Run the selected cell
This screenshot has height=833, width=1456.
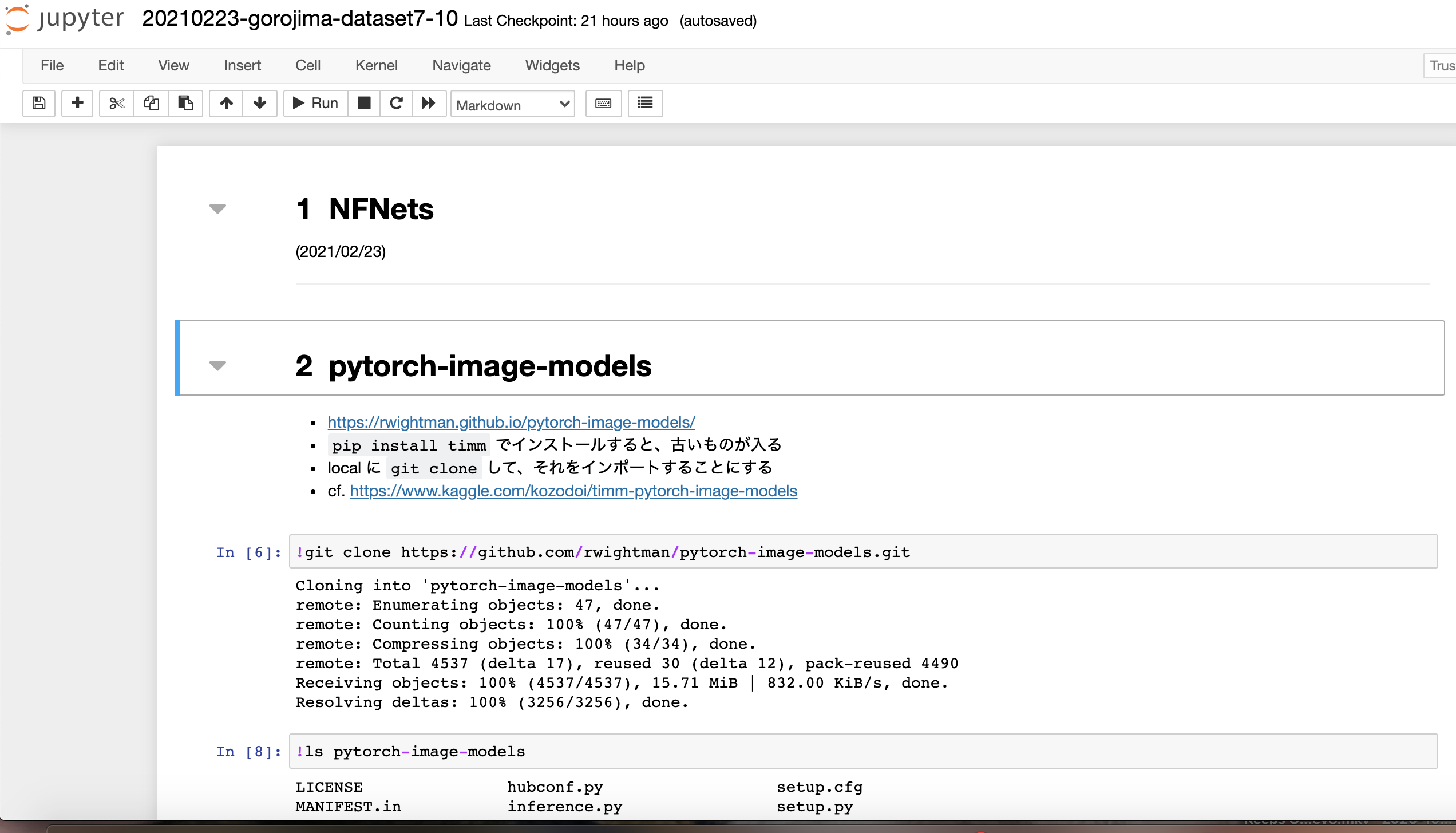point(316,103)
